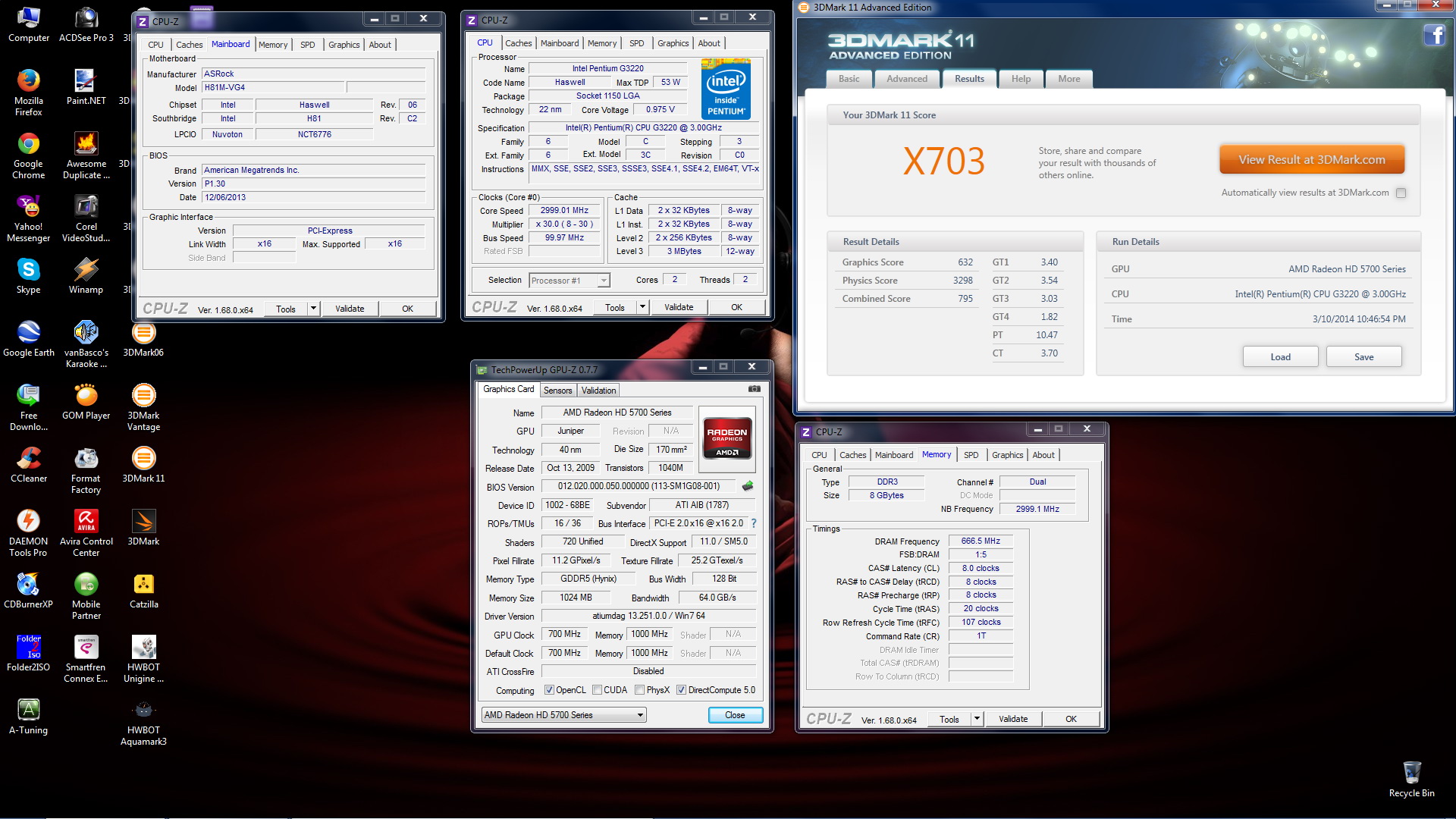Open the Awesome Duplicate desktop icon
The width and height of the screenshot is (1456, 819).
click(x=86, y=155)
